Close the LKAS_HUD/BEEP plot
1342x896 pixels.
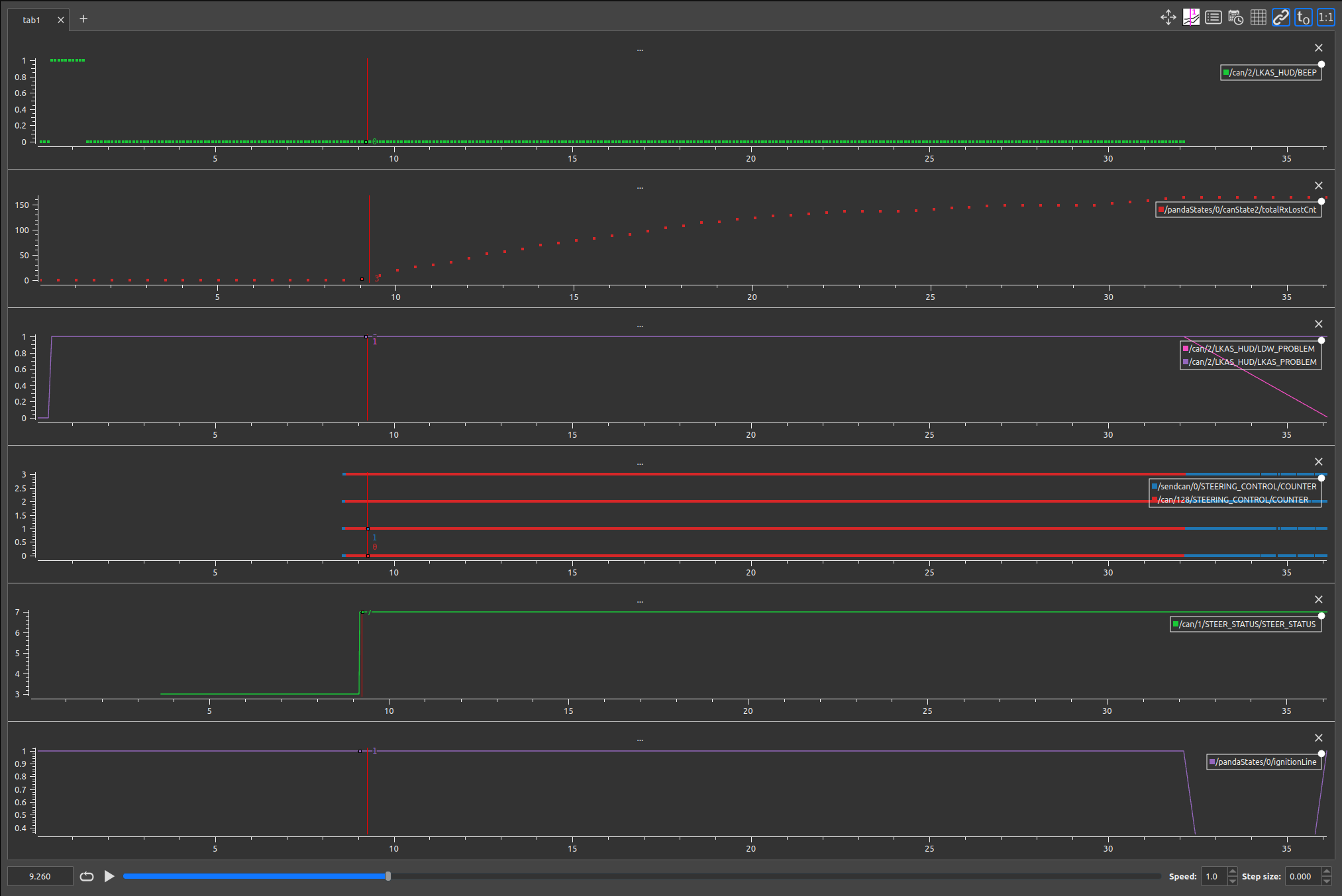(x=1319, y=48)
